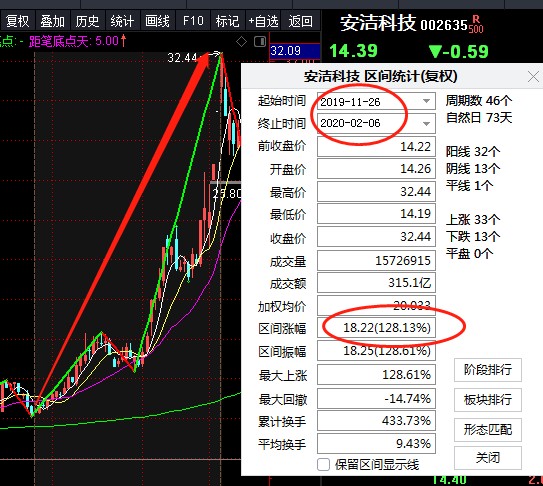Click the R 500 marker beside stock code
This screenshot has height=486, width=543.
pos(476,24)
